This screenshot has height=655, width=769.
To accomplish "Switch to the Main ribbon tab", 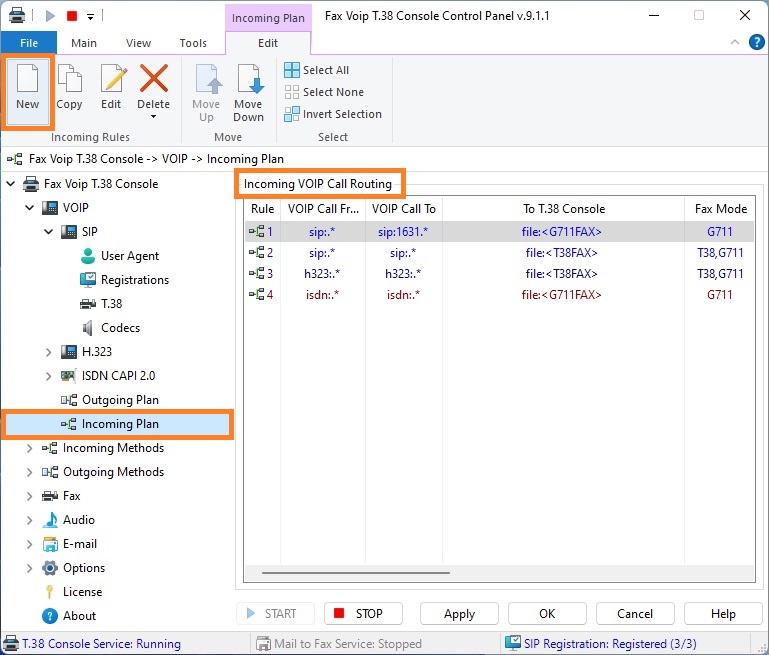I will pos(84,43).
